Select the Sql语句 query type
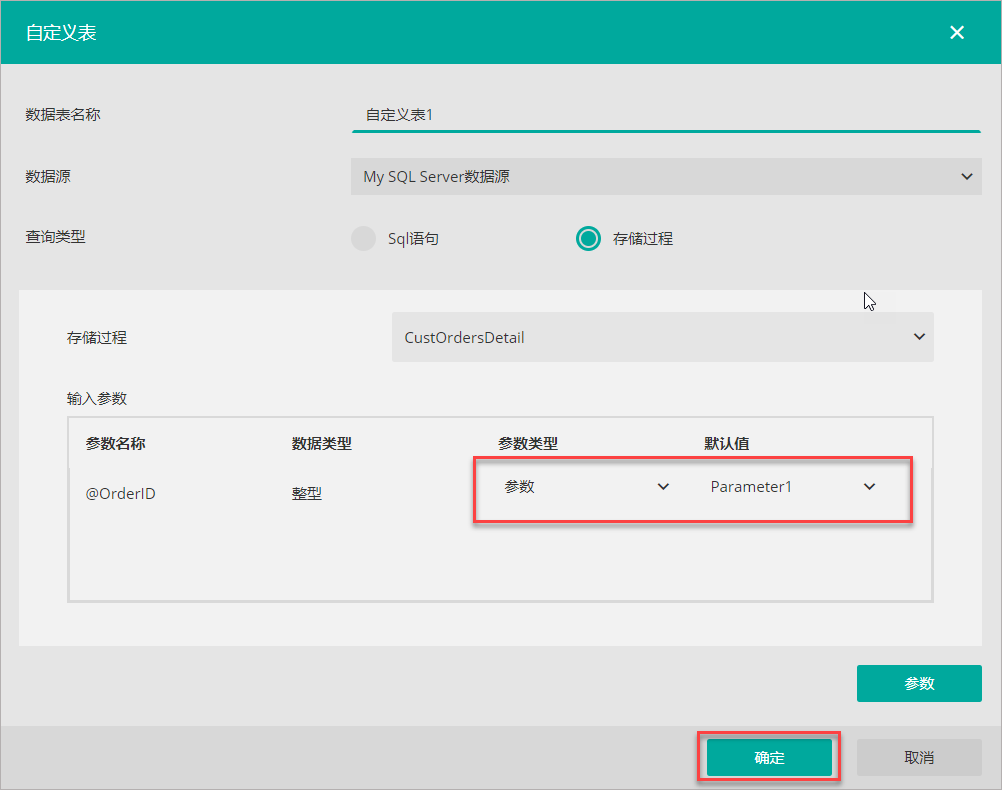1002x790 pixels. click(363, 239)
